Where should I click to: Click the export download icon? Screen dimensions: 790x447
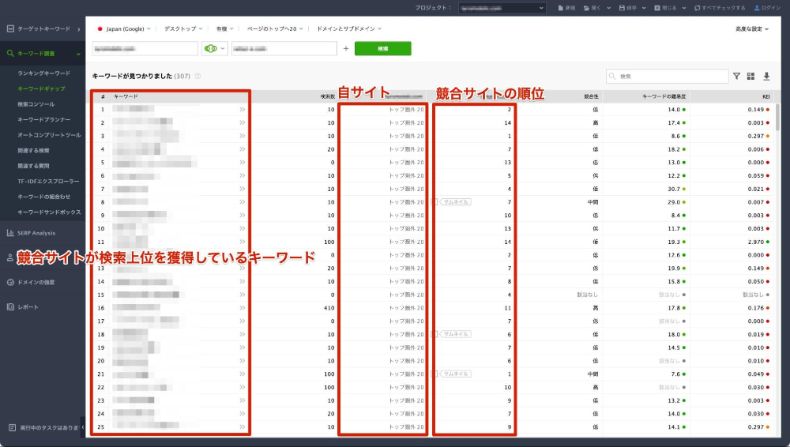(x=766, y=76)
